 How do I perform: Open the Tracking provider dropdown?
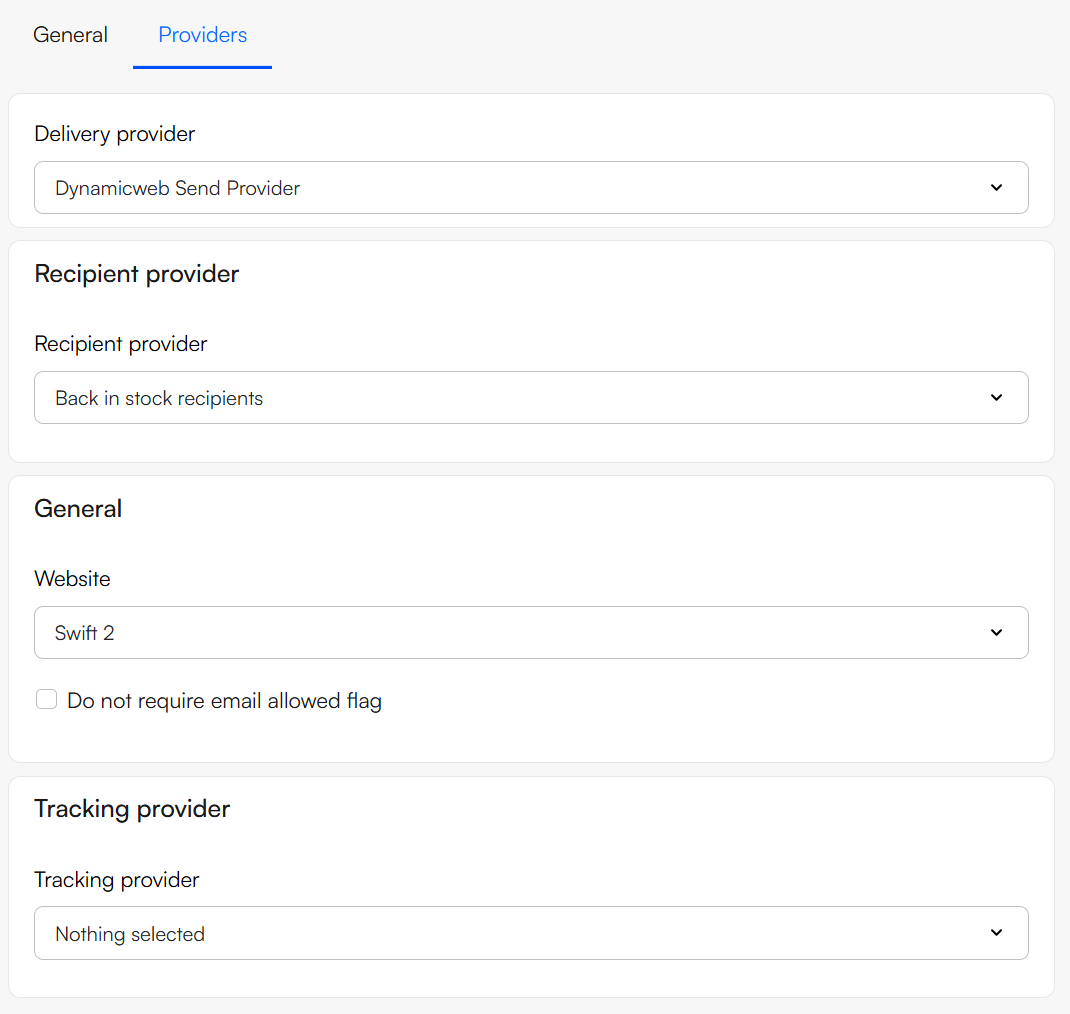tap(530, 934)
